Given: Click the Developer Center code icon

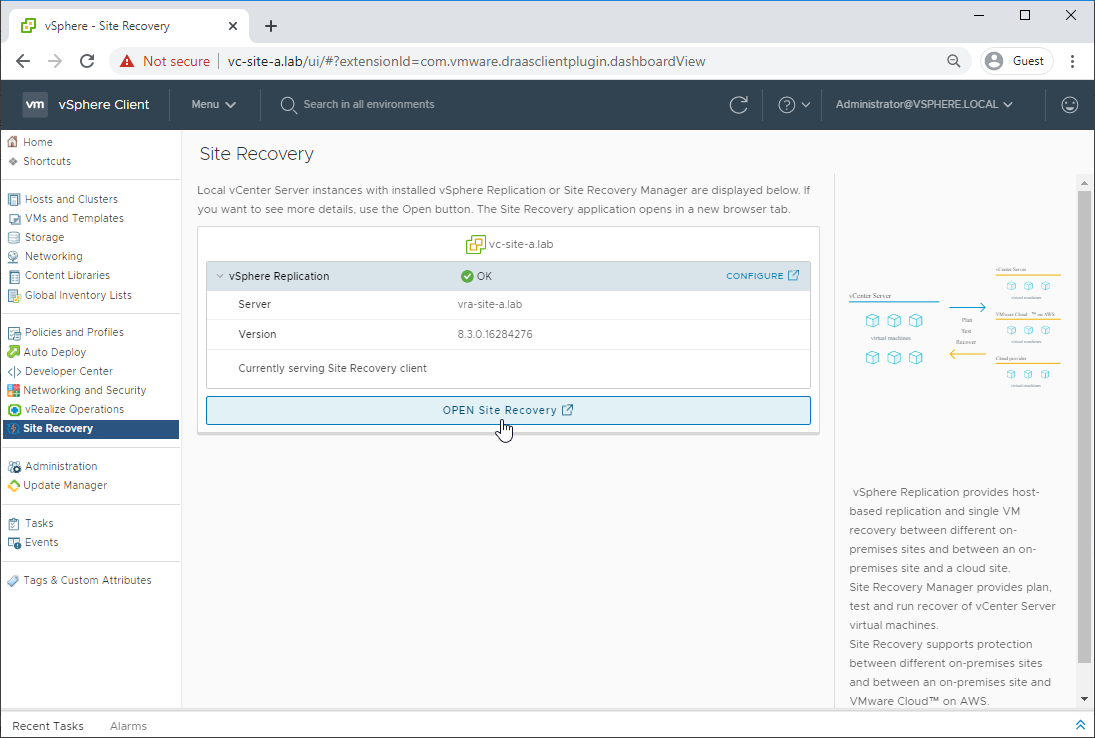Looking at the screenshot, I should [13, 371].
